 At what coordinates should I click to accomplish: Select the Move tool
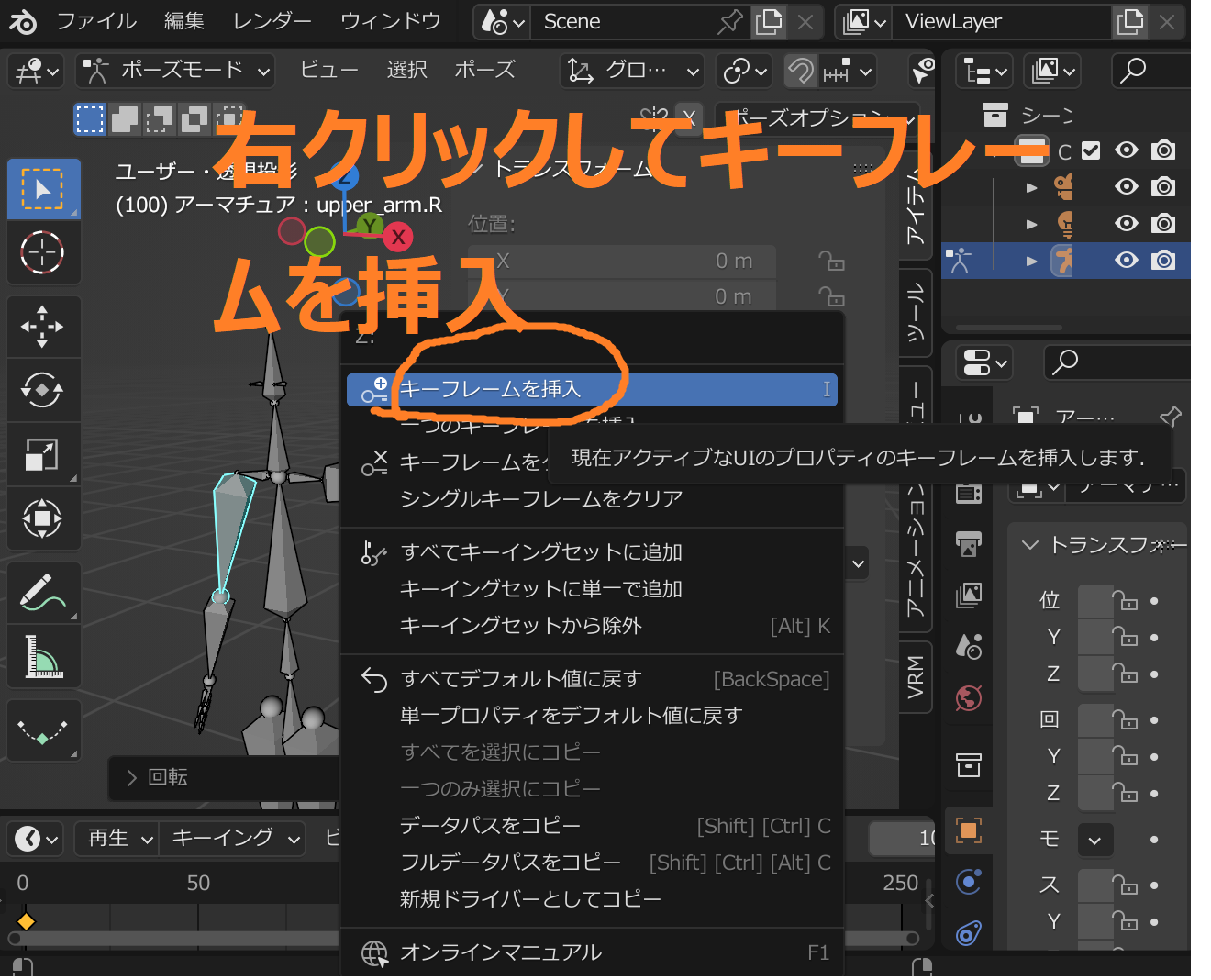pyautogui.click(x=42, y=327)
